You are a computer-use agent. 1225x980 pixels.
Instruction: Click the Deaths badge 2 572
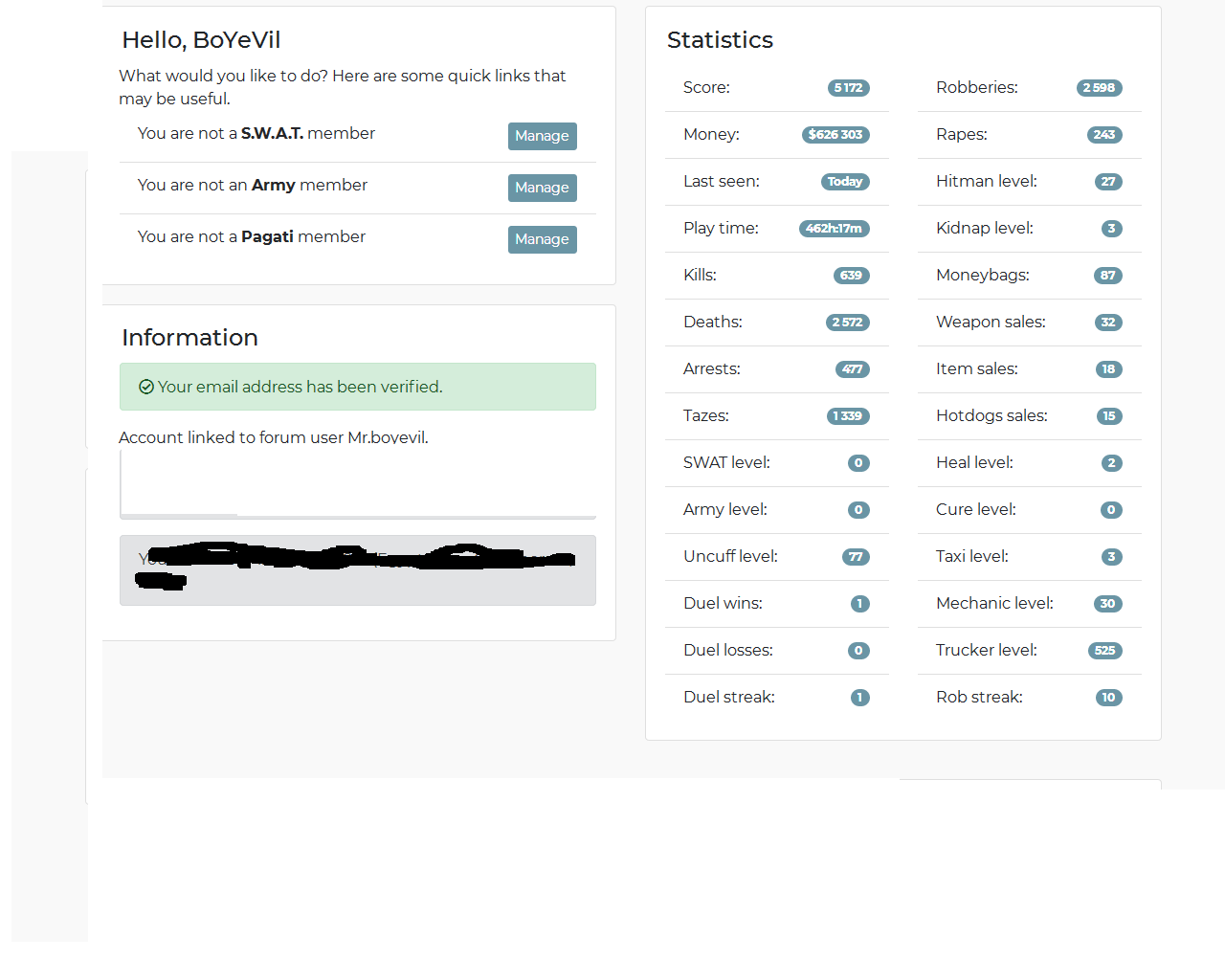tap(847, 323)
